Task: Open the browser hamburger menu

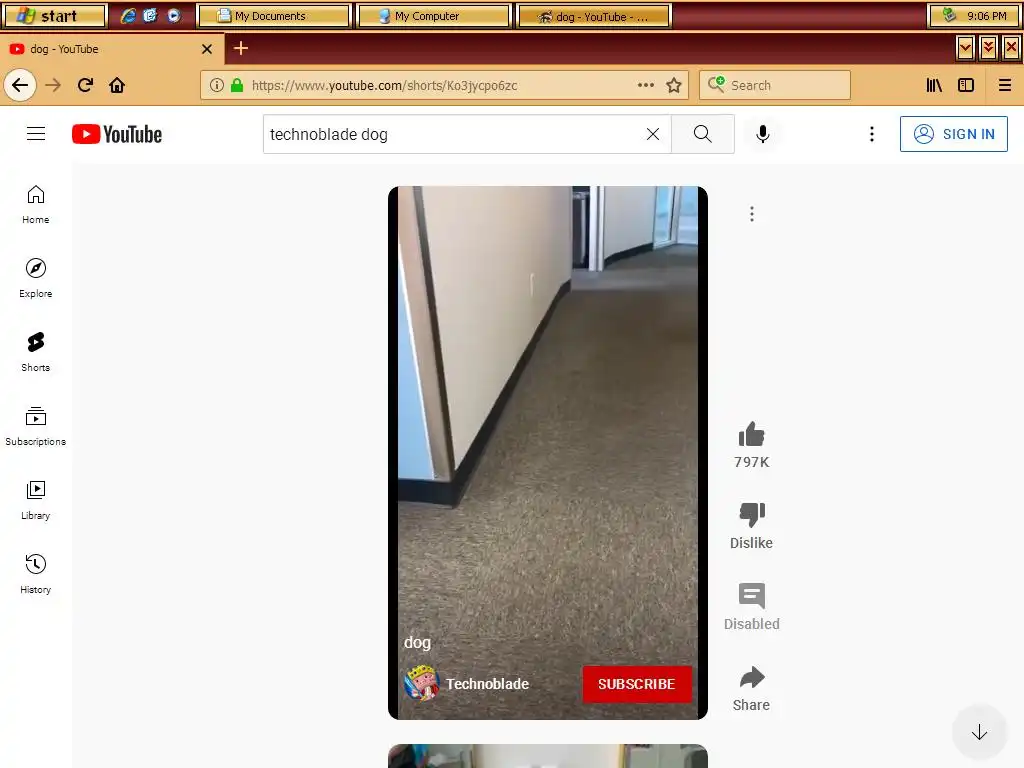Action: click(x=1004, y=85)
